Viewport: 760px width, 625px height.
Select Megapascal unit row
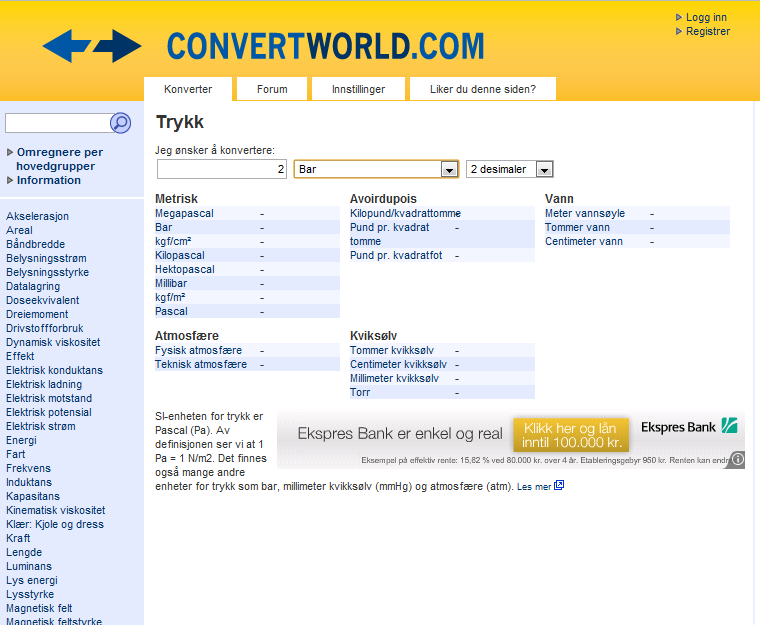pos(247,213)
